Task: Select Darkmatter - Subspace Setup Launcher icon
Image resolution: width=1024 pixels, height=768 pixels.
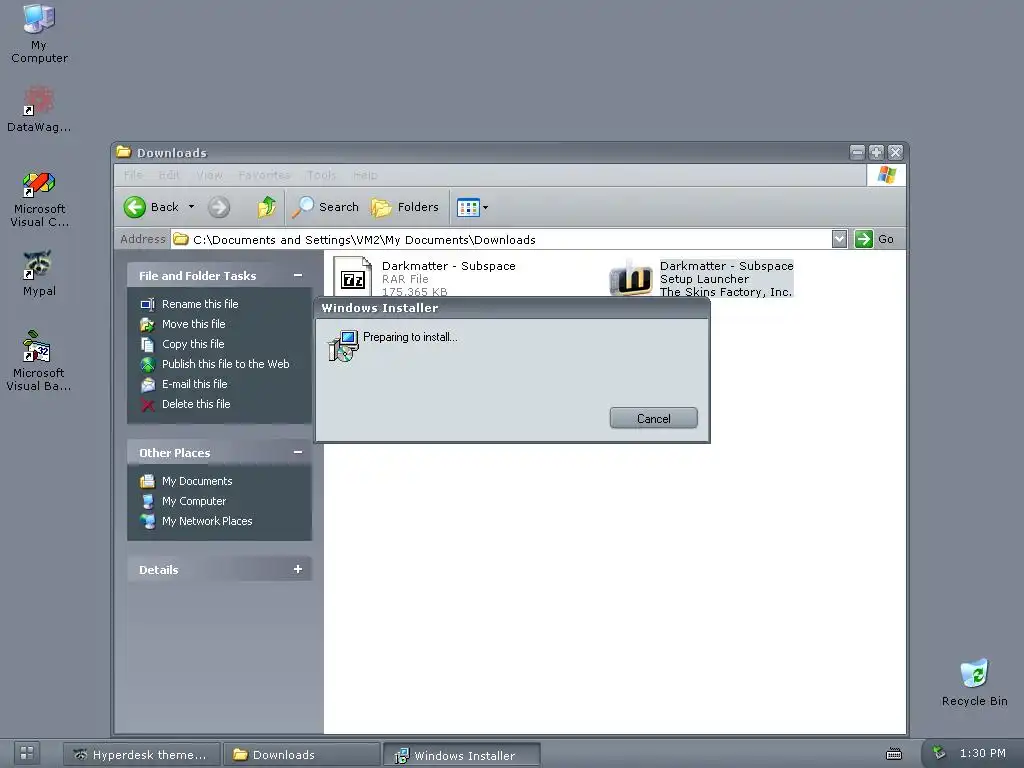Action: (631, 278)
